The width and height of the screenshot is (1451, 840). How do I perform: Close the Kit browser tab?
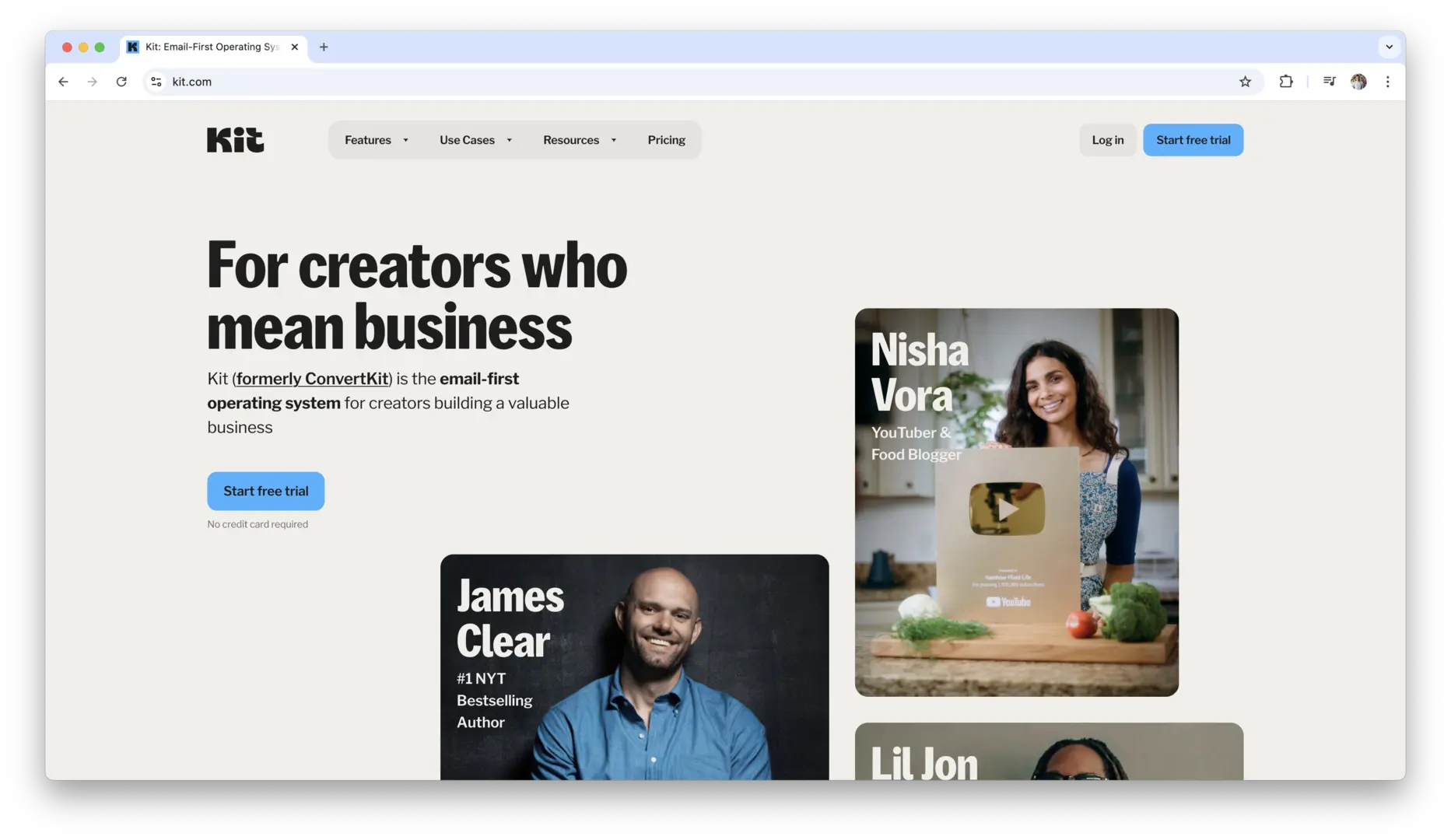coord(295,47)
